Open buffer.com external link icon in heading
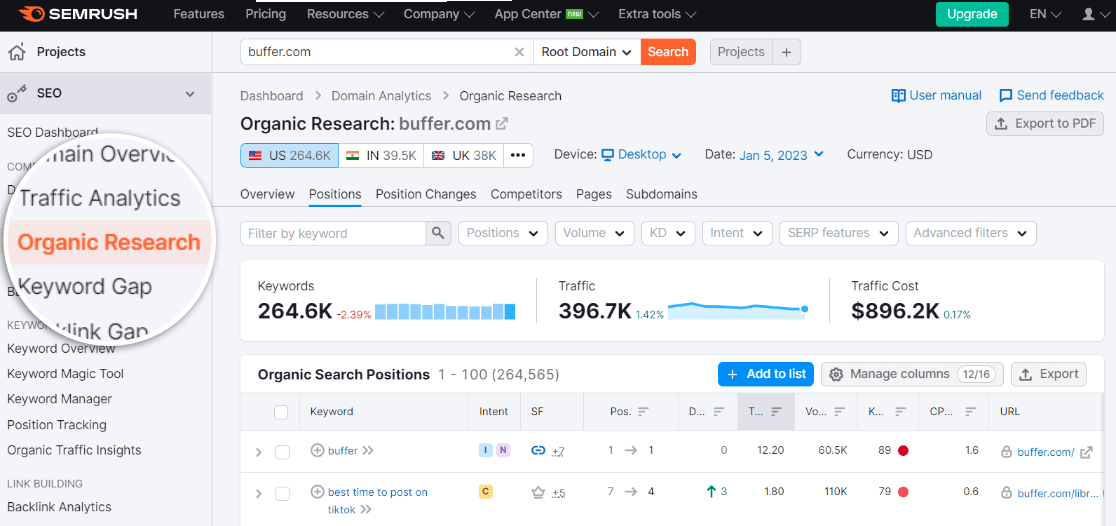The image size is (1116, 526). pyautogui.click(x=502, y=123)
